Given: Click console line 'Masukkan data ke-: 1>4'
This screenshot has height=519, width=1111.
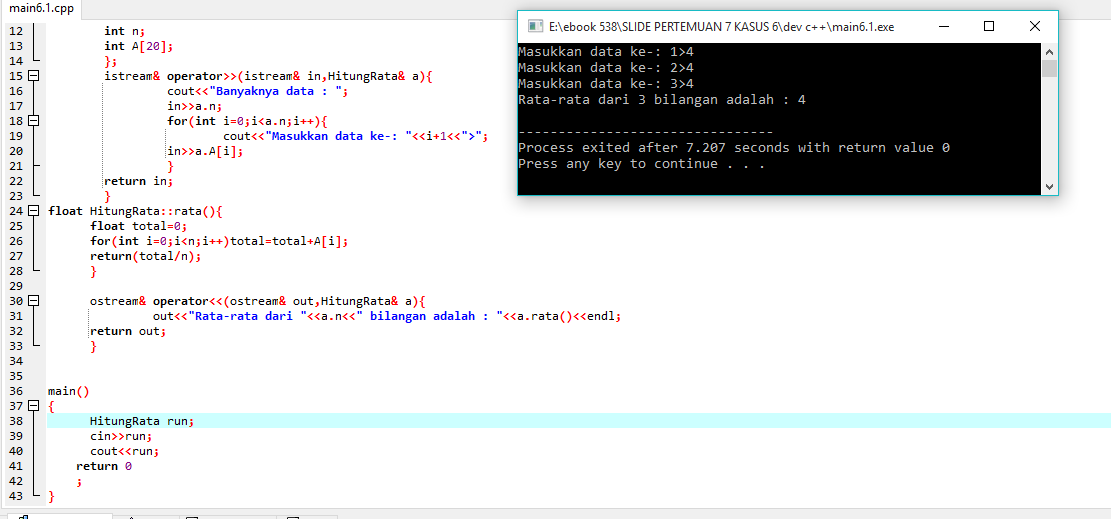Looking at the screenshot, I should (x=606, y=52).
